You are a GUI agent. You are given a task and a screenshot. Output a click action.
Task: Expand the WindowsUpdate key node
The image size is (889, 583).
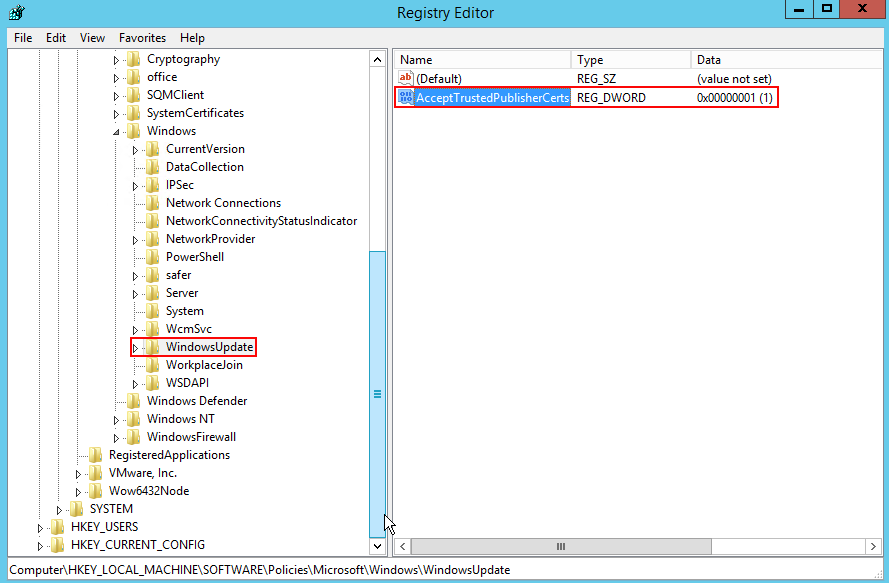coord(135,348)
